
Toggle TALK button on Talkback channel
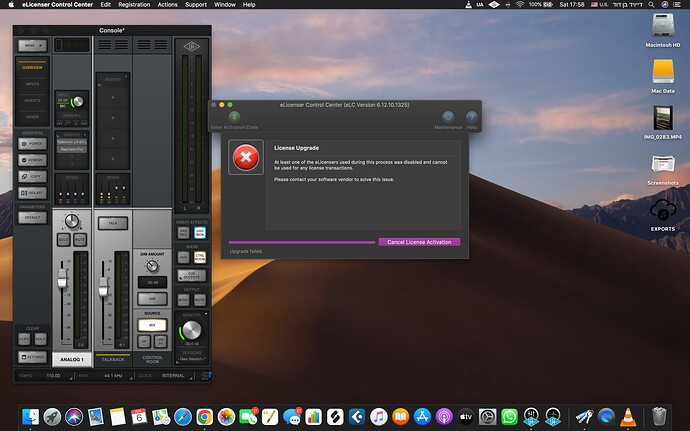pyautogui.click(x=113, y=223)
